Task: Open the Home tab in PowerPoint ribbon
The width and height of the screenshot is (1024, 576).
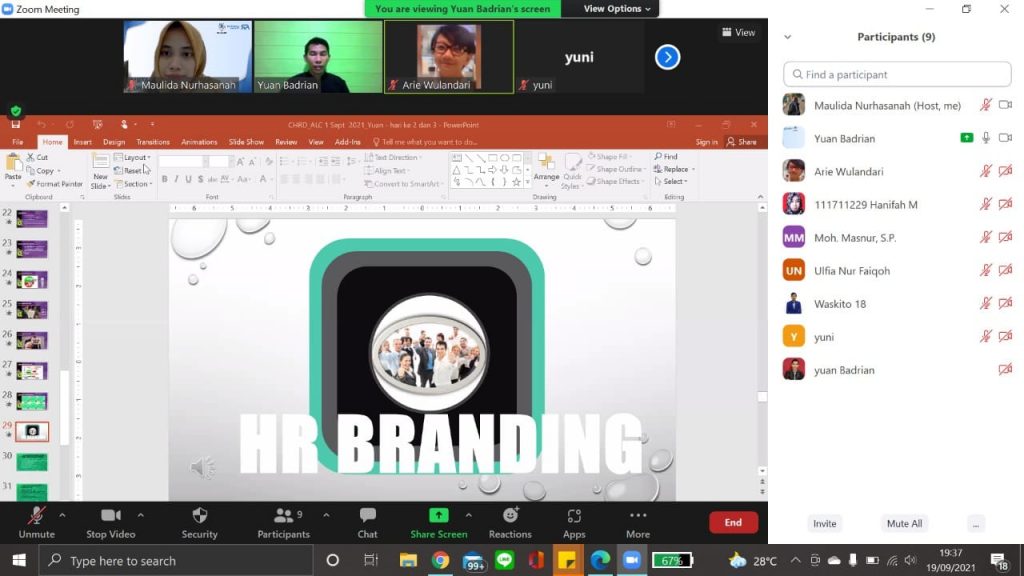Action: click(52, 142)
